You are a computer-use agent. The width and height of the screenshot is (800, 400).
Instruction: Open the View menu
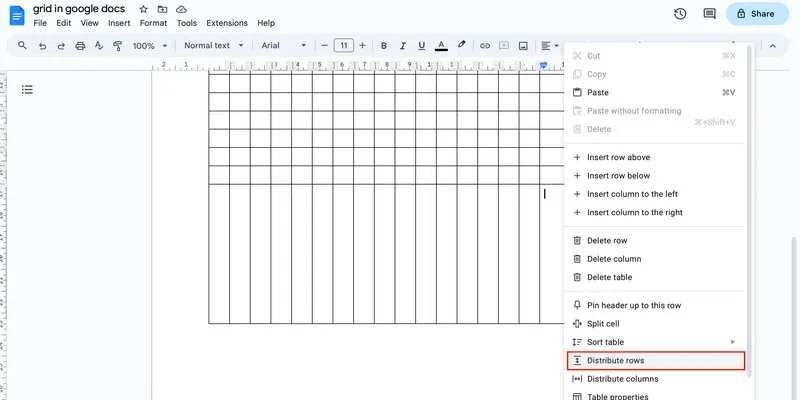pos(90,23)
